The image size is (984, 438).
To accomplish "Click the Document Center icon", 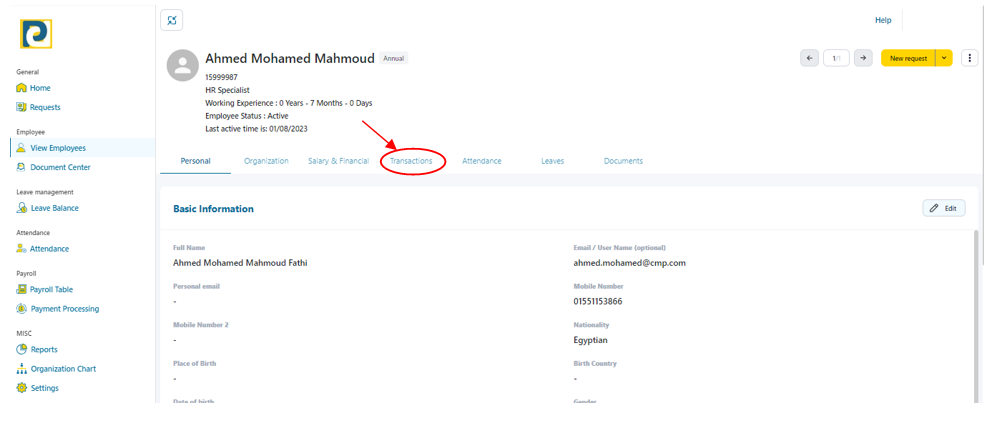I will tap(22, 168).
